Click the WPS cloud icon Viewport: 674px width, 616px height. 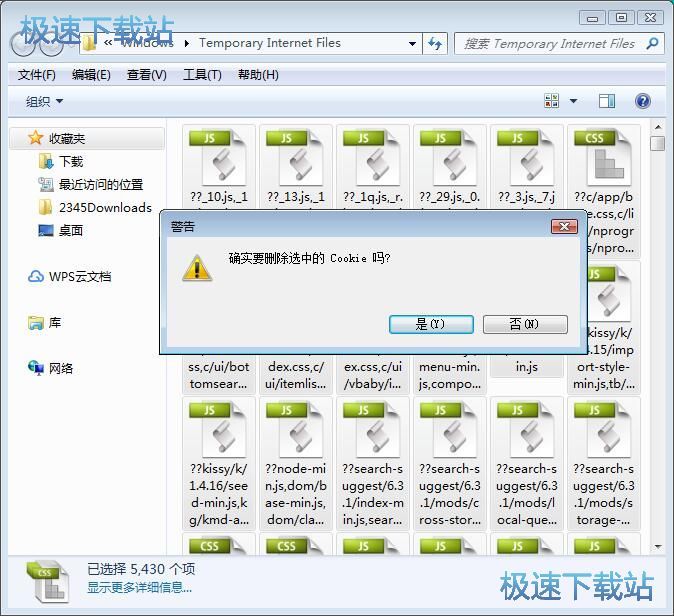tap(36, 276)
